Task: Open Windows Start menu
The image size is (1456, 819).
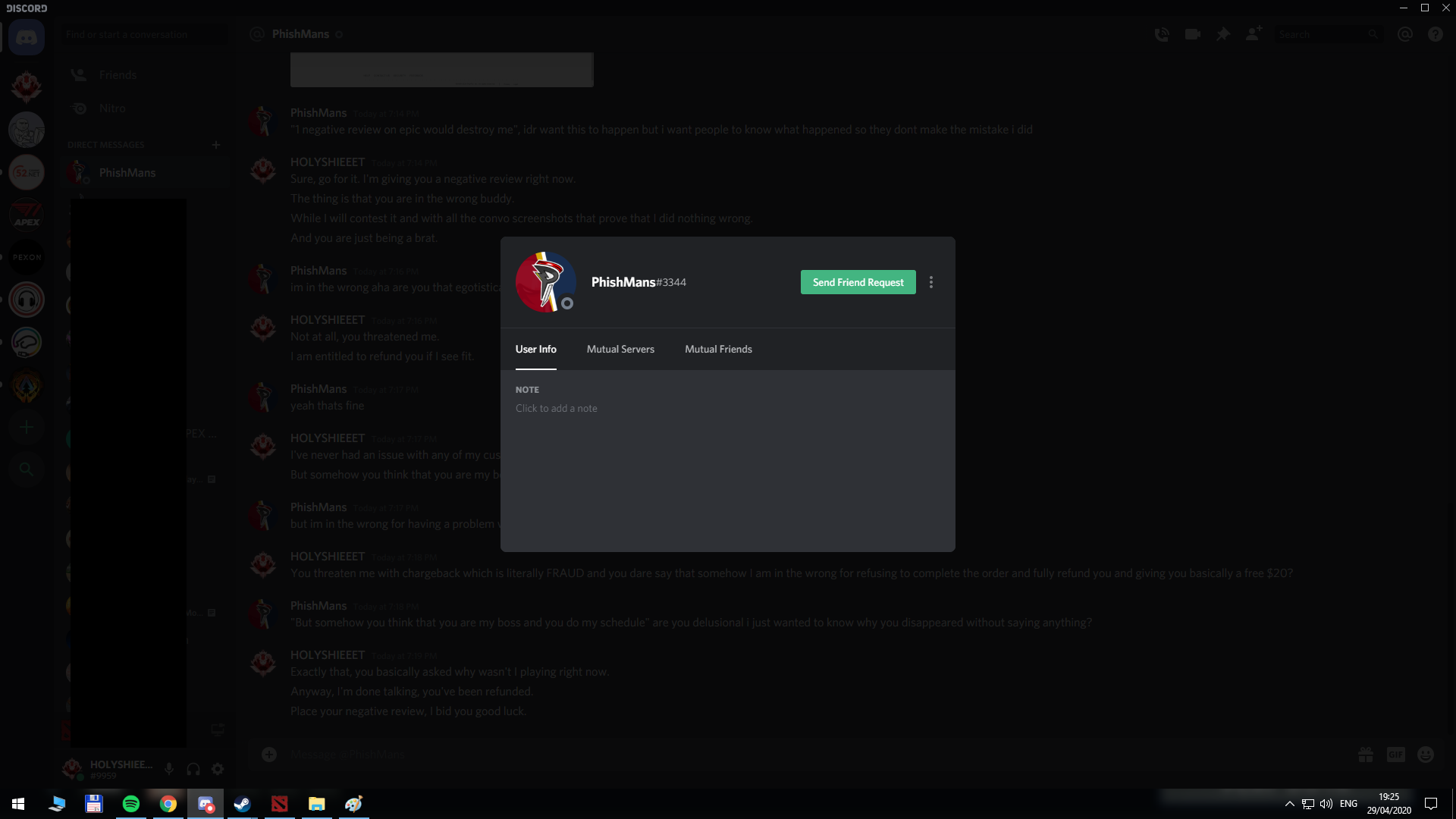Action: 18,804
